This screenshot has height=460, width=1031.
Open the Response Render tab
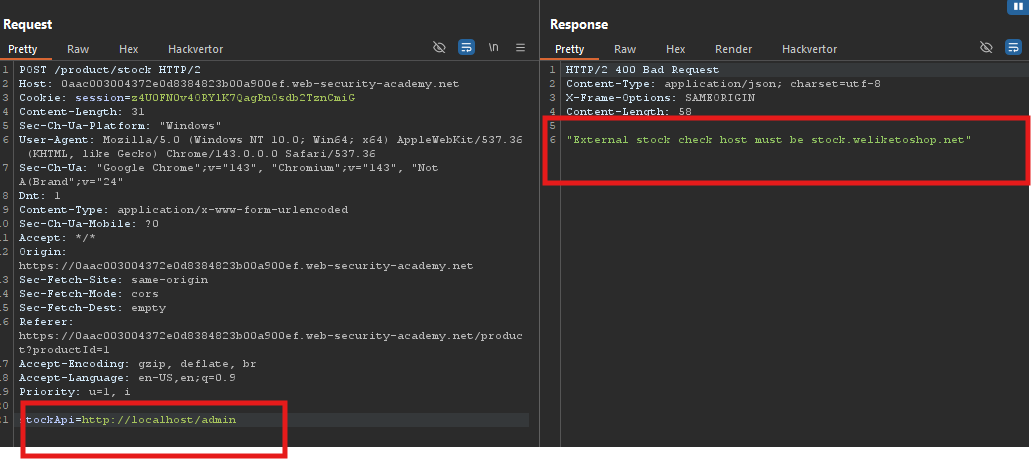[734, 49]
